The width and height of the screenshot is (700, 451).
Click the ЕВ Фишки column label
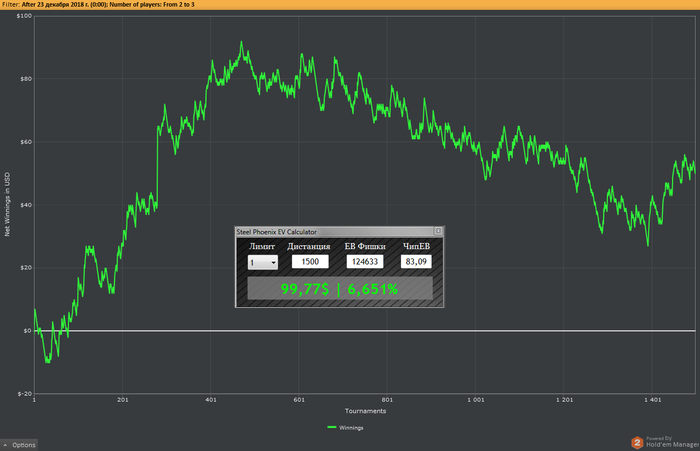(365, 246)
